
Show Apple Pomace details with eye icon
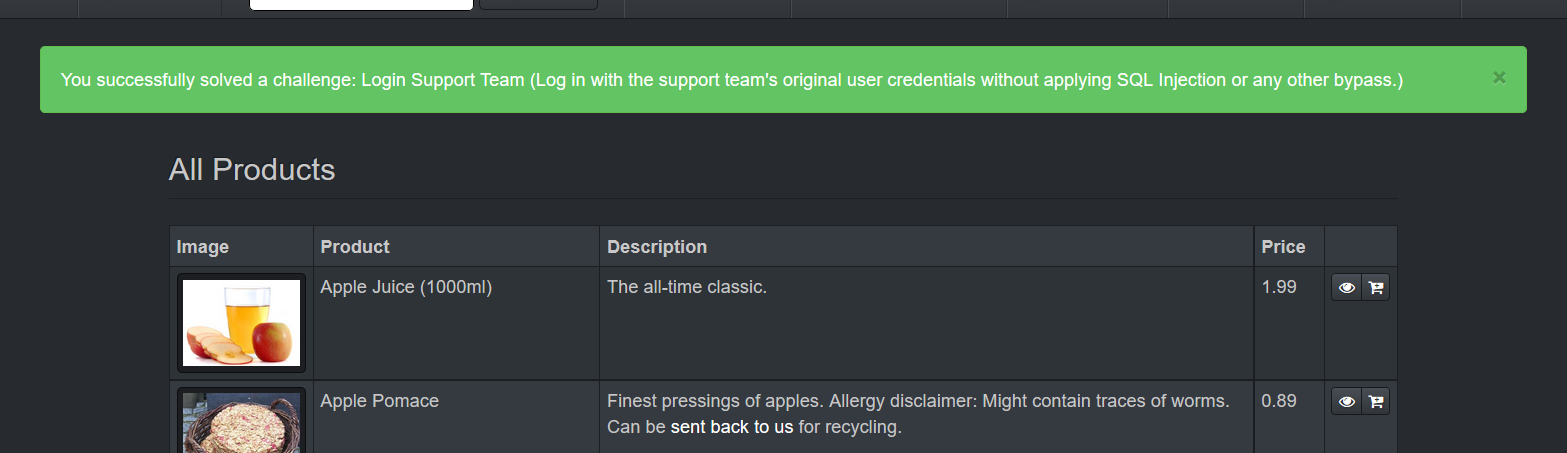1347,402
